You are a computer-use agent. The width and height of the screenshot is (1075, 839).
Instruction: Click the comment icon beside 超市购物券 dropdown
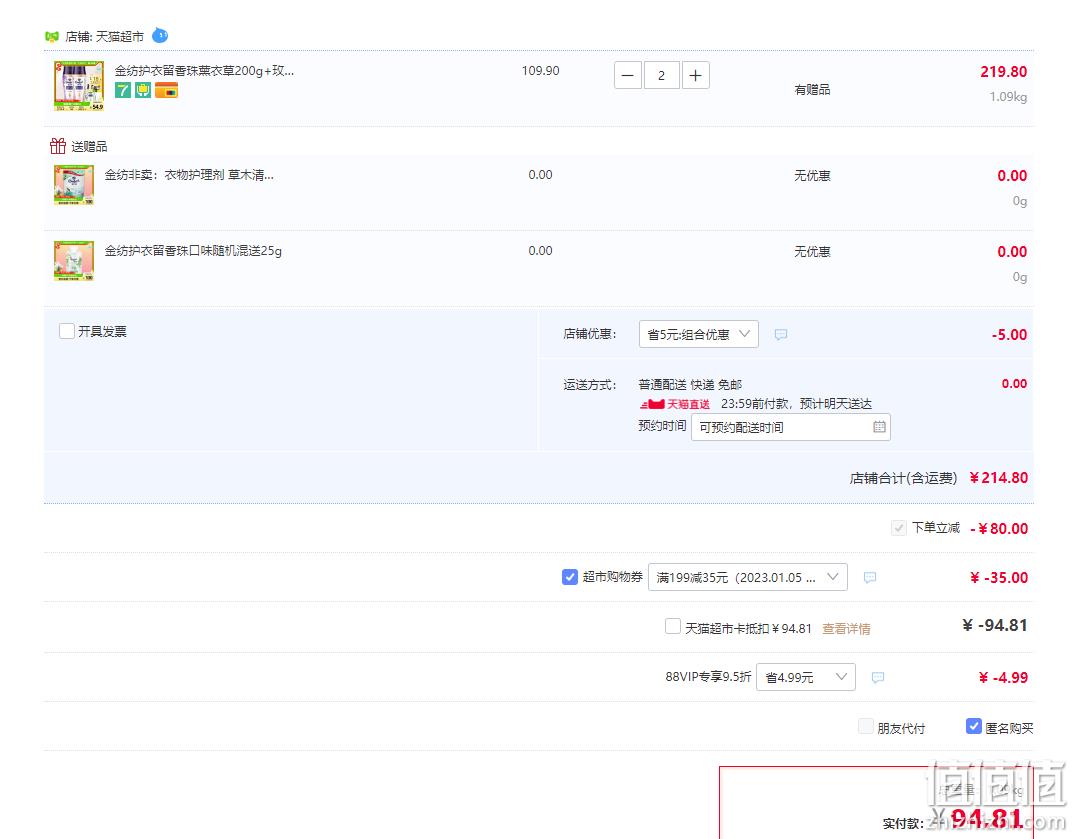tap(870, 577)
